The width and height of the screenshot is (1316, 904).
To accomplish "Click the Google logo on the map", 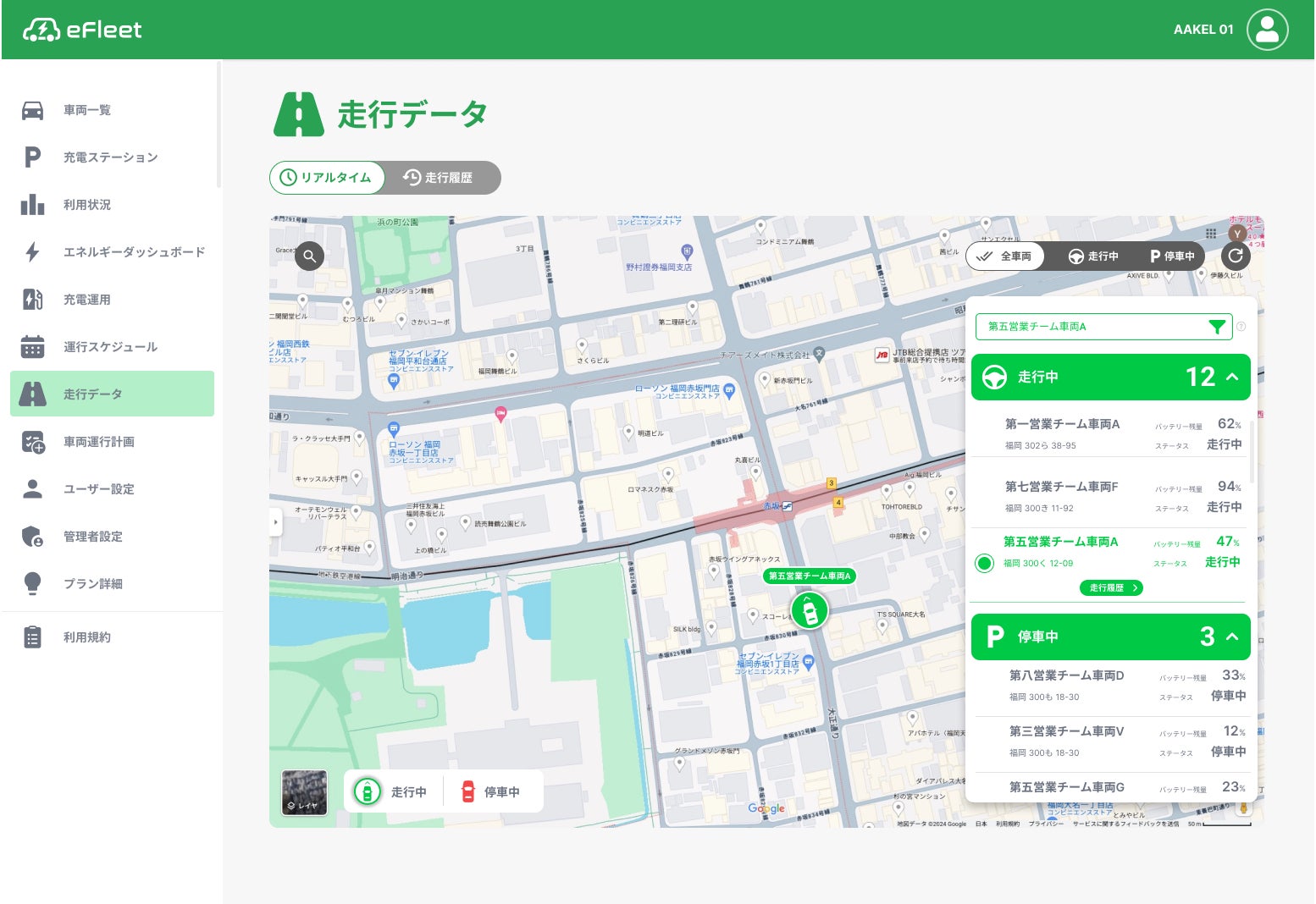I will pyautogui.click(x=766, y=808).
